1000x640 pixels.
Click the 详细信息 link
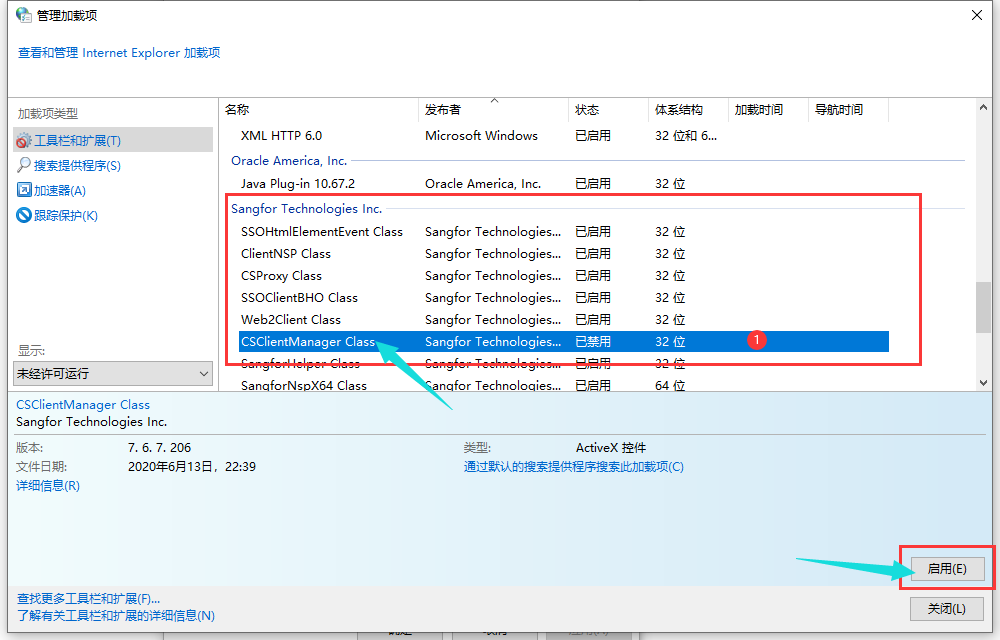(48, 485)
